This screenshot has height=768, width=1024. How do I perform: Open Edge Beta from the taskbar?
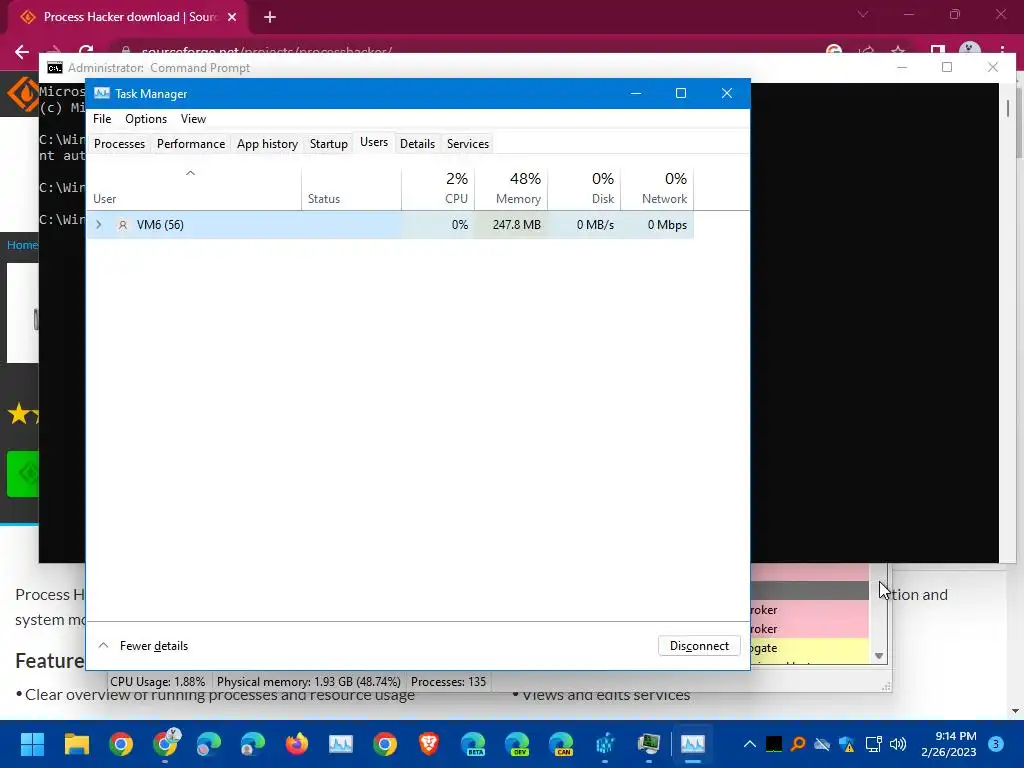(473, 744)
